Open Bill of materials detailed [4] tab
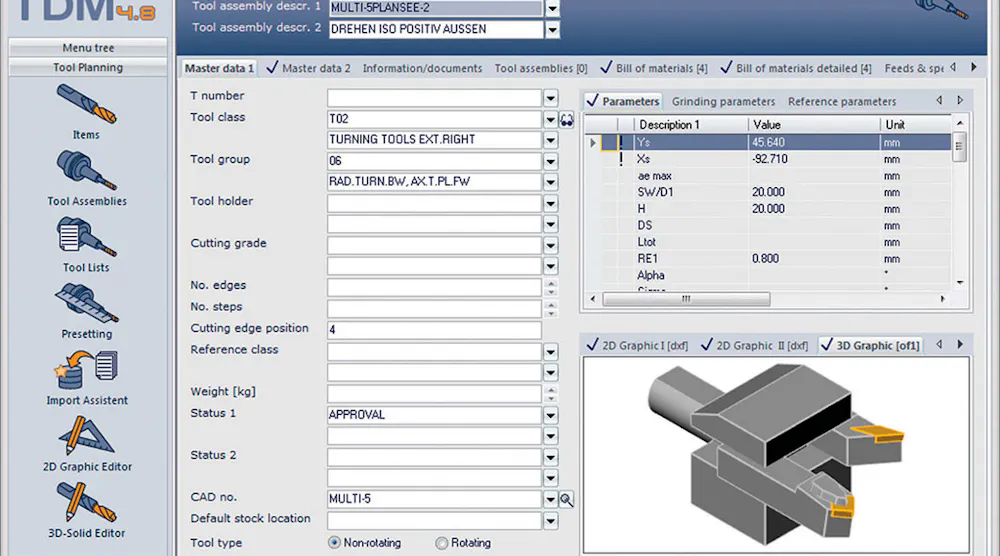The image size is (1000, 556). 796,68
